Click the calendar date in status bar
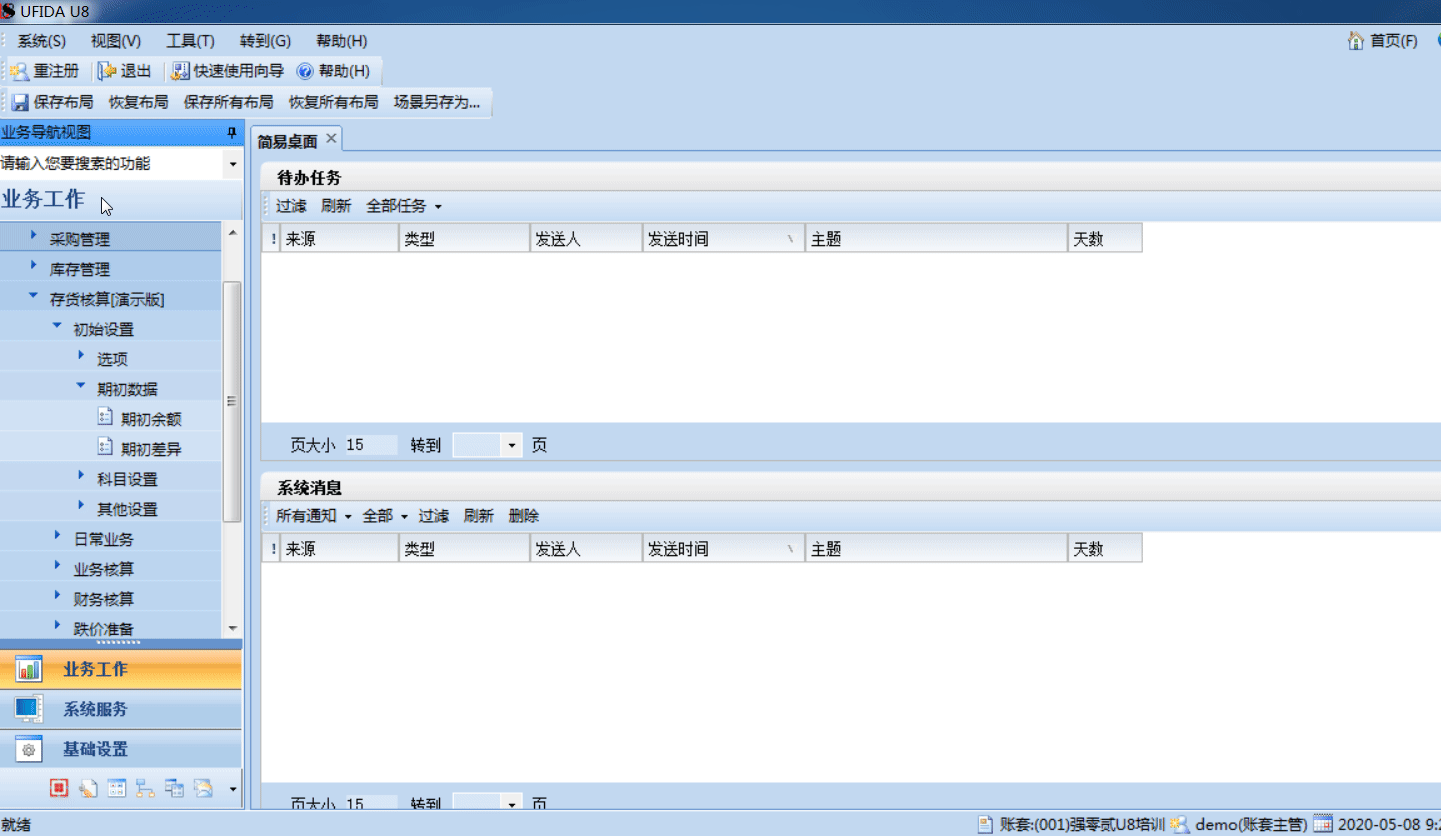The height and width of the screenshot is (836, 1441). point(1377,825)
